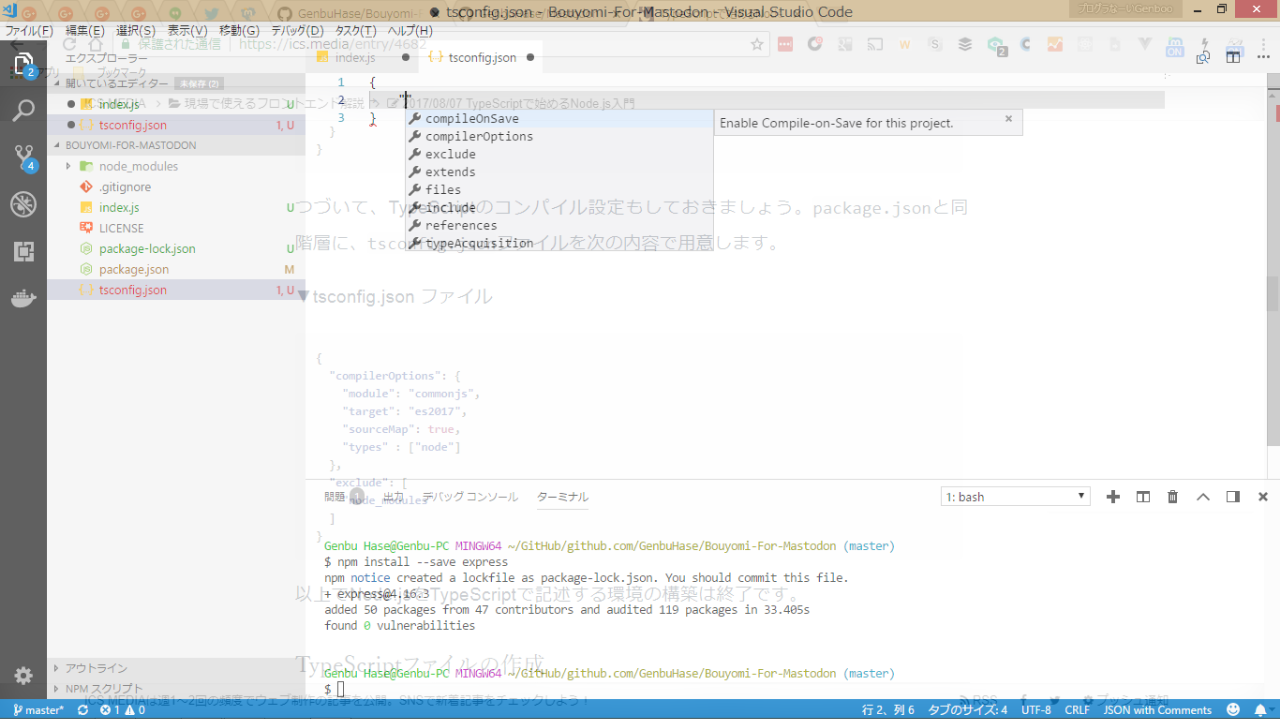Expand the node_modules folder
This screenshot has width=1280, height=719.
[138, 166]
